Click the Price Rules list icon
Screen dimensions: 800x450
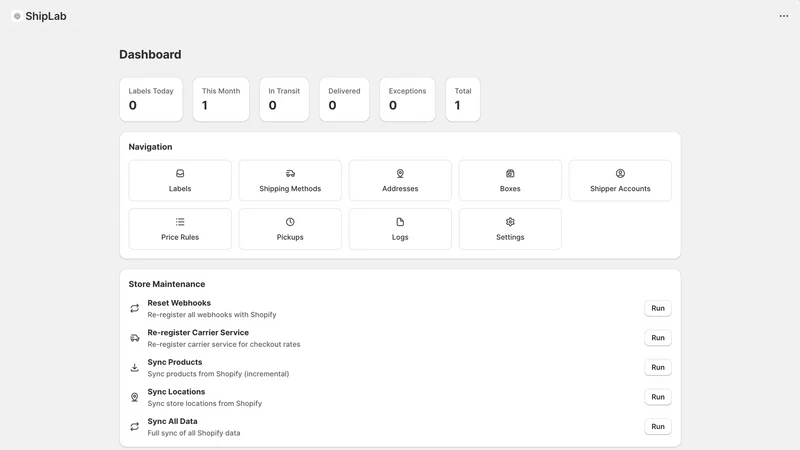point(180,222)
